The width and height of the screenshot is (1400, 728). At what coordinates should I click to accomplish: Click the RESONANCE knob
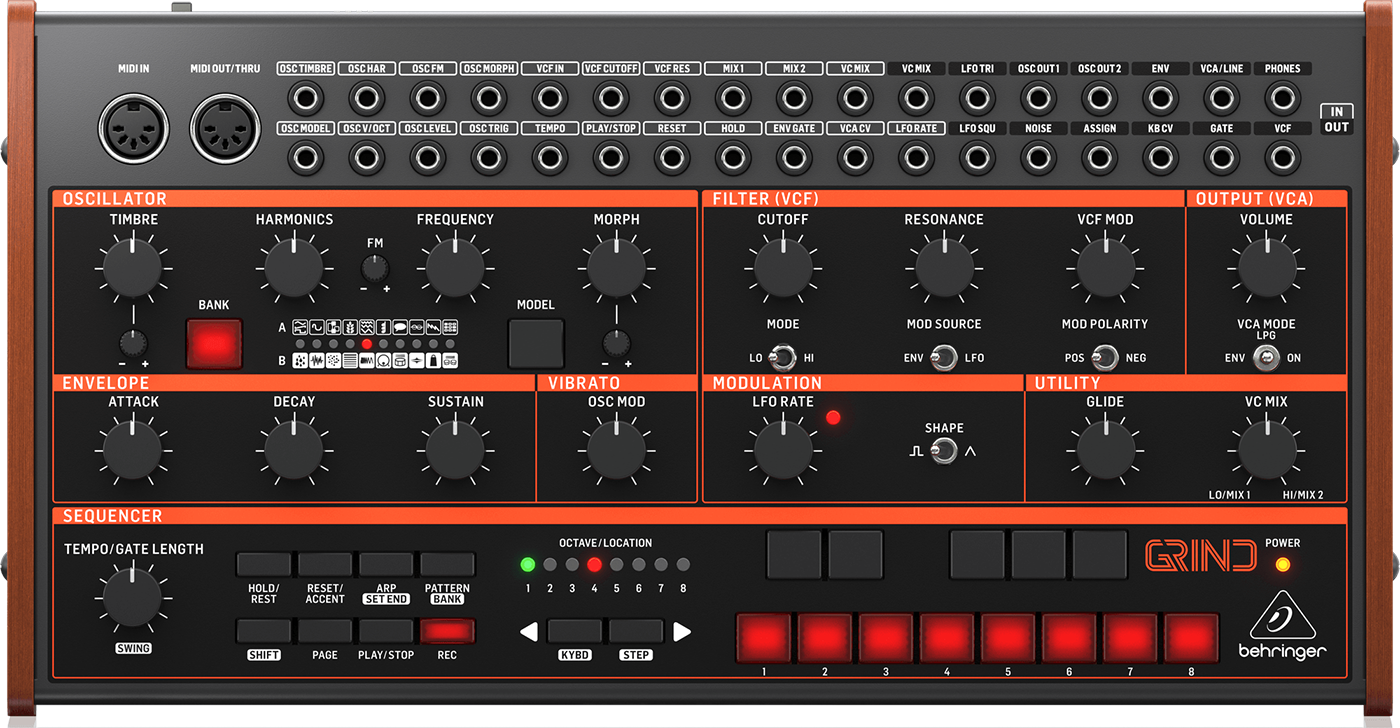coord(944,268)
